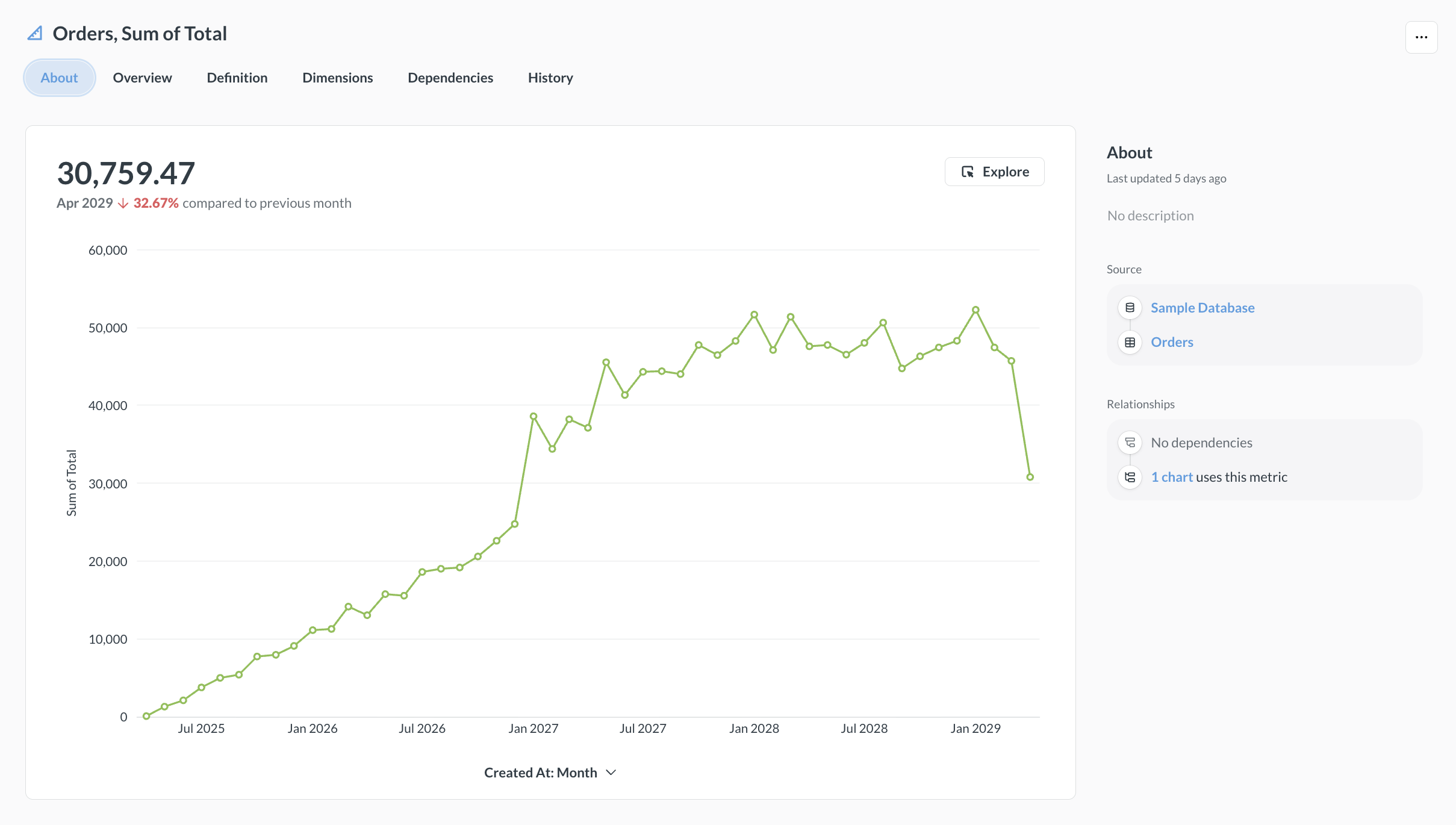
Task: Click the 60,000 y-axis label
Action: [108, 251]
